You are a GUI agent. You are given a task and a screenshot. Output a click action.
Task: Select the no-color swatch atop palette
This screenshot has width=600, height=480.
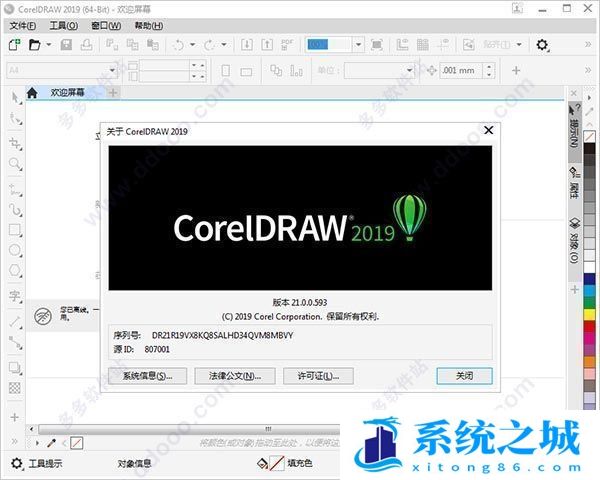click(x=590, y=136)
